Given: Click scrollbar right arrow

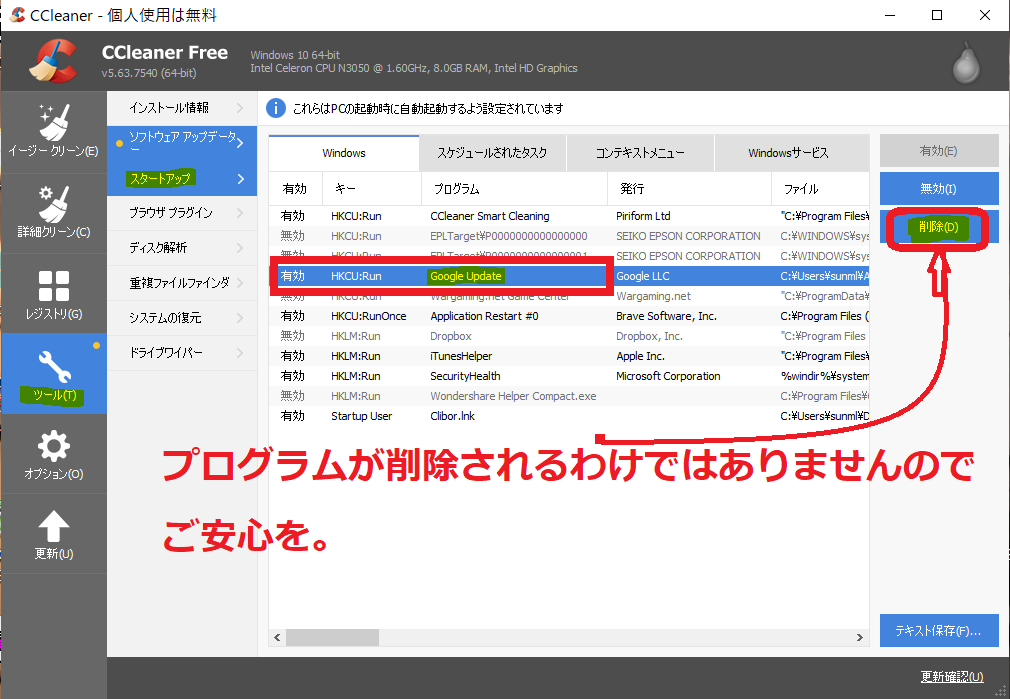Looking at the screenshot, I should tap(860, 637).
